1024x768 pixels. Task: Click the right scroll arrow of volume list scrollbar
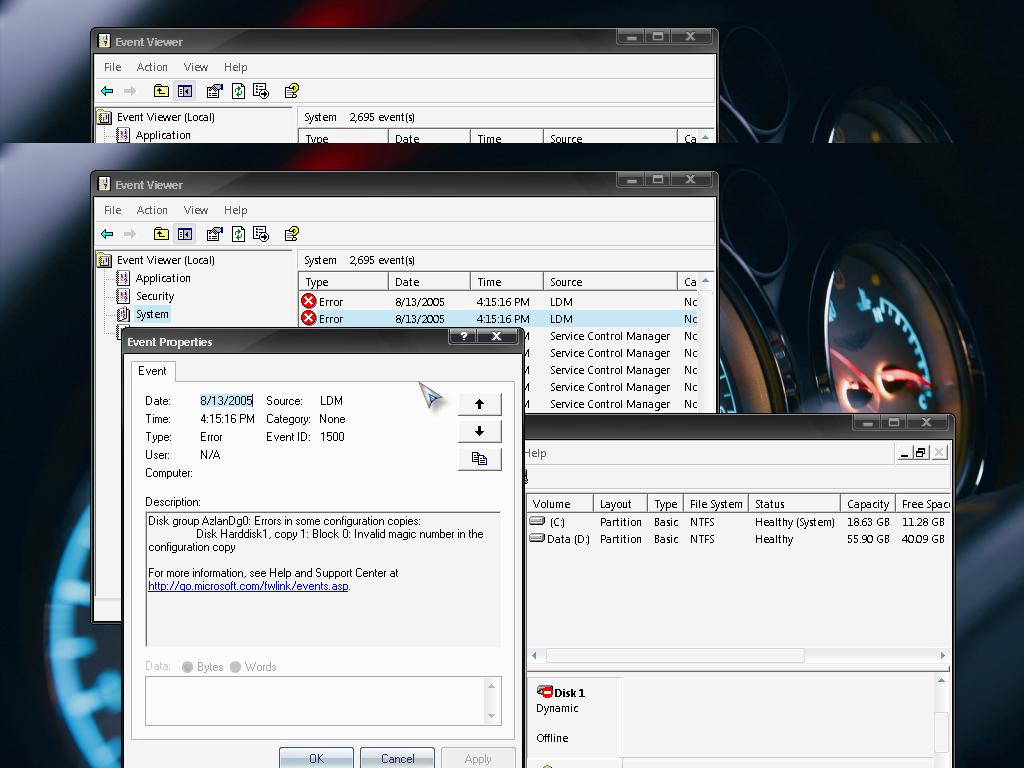pos(942,655)
